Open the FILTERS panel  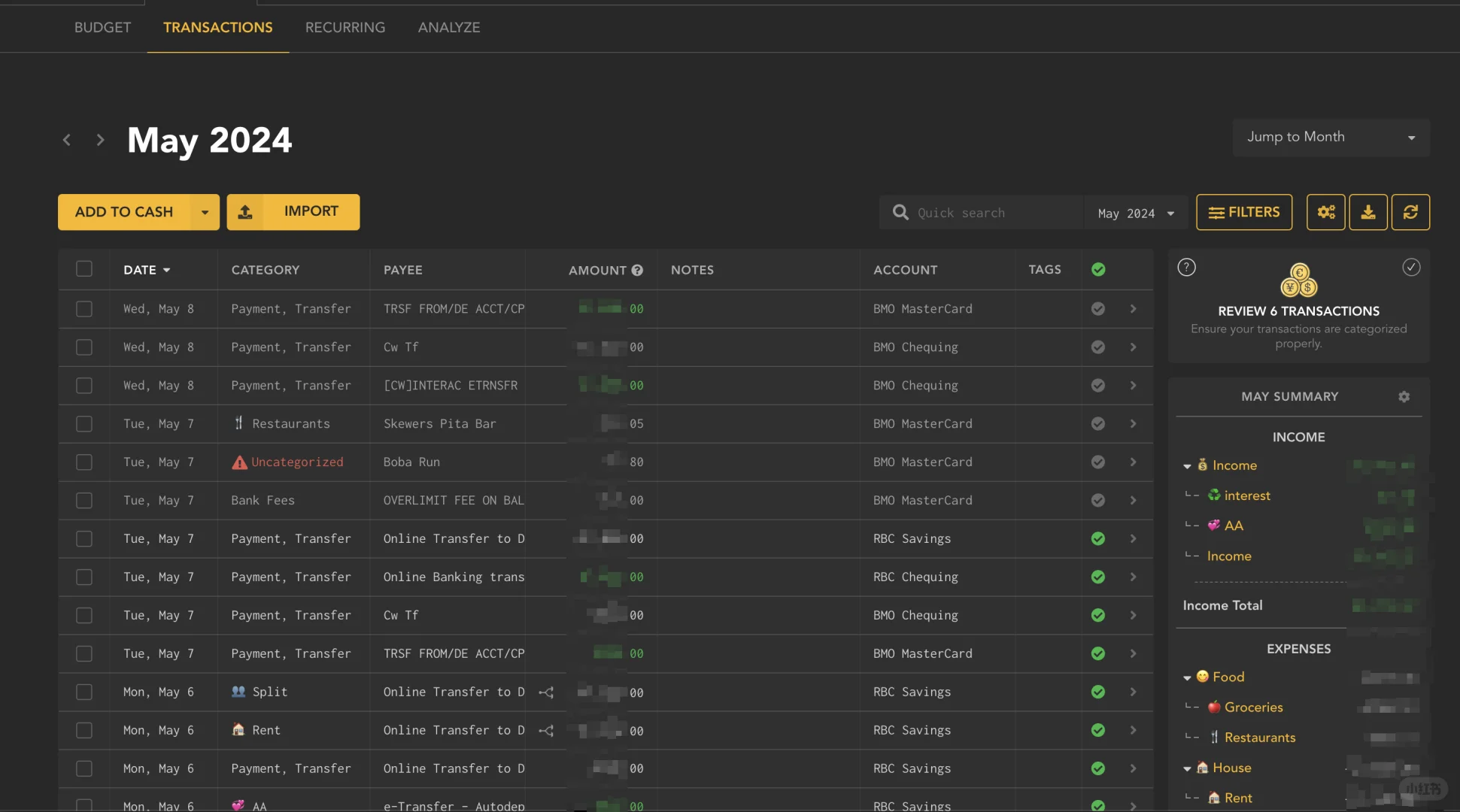[1244, 212]
